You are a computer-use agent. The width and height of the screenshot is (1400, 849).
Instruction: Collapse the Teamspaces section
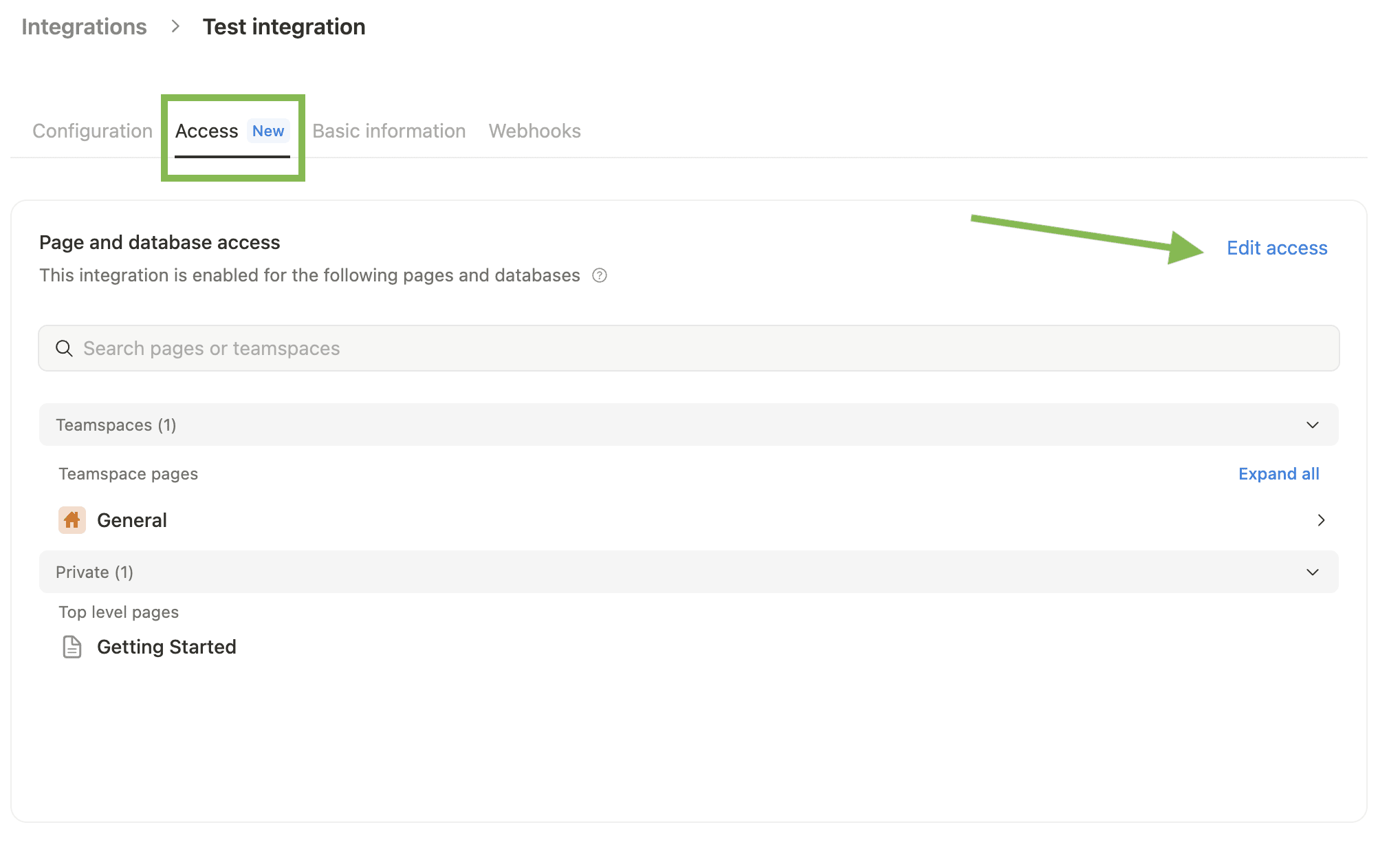(x=1313, y=424)
